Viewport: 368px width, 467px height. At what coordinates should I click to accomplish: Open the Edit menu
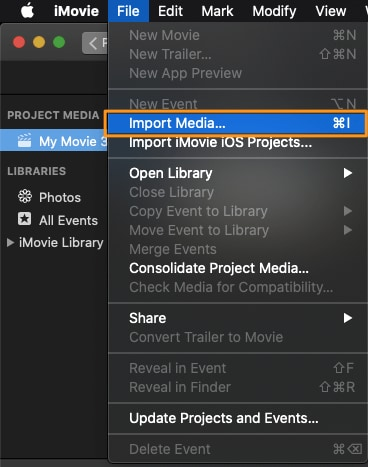point(170,11)
